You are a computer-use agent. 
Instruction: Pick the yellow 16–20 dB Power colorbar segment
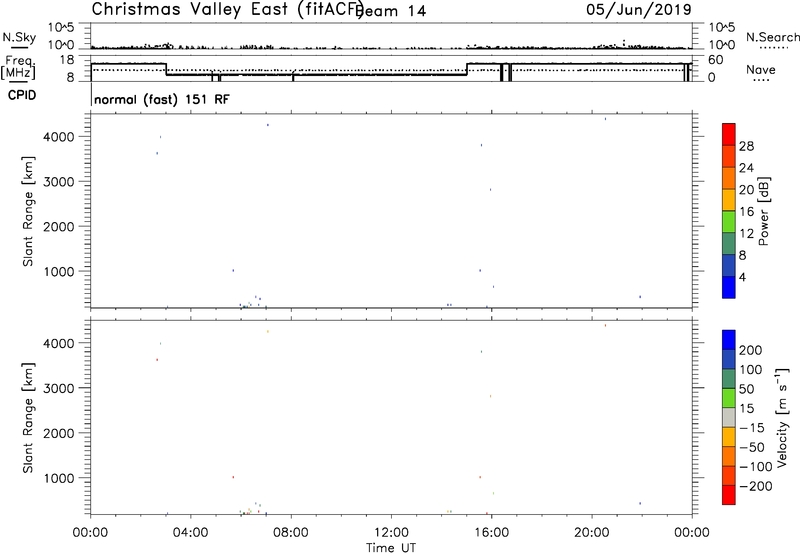(729, 199)
